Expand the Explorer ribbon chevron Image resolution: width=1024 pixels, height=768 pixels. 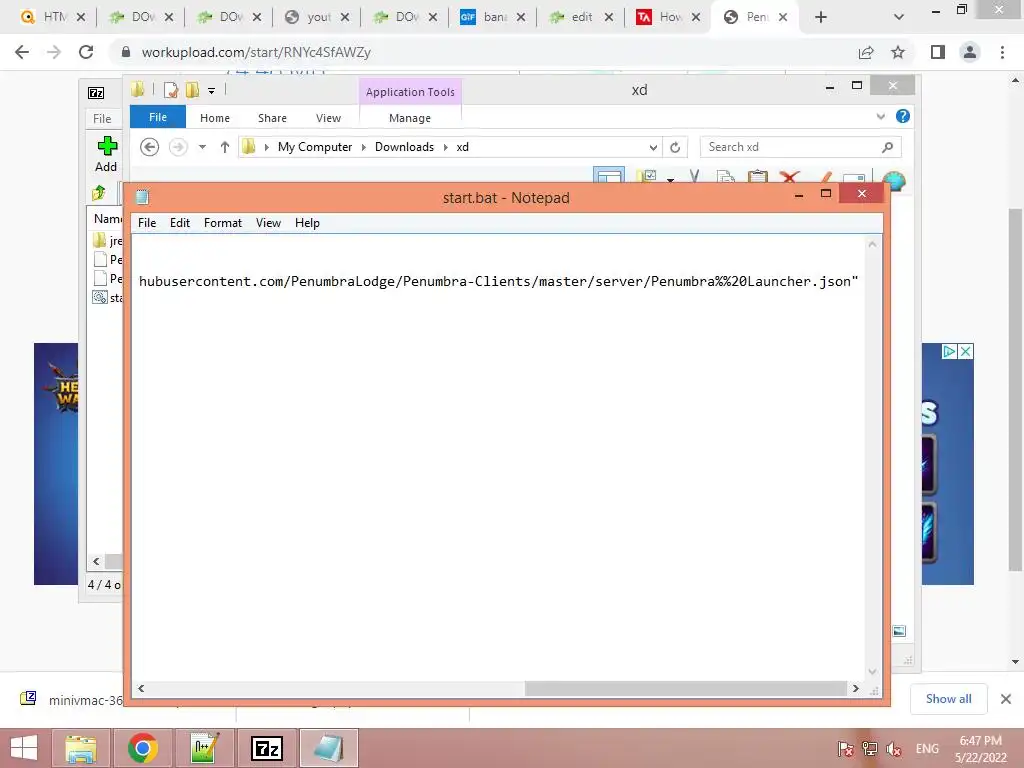(880, 116)
